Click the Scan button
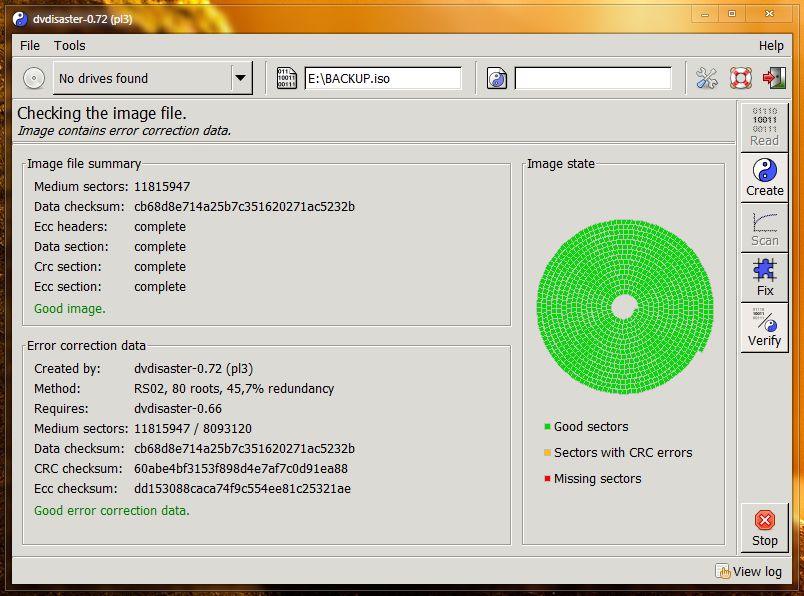The image size is (804, 596). tap(765, 227)
